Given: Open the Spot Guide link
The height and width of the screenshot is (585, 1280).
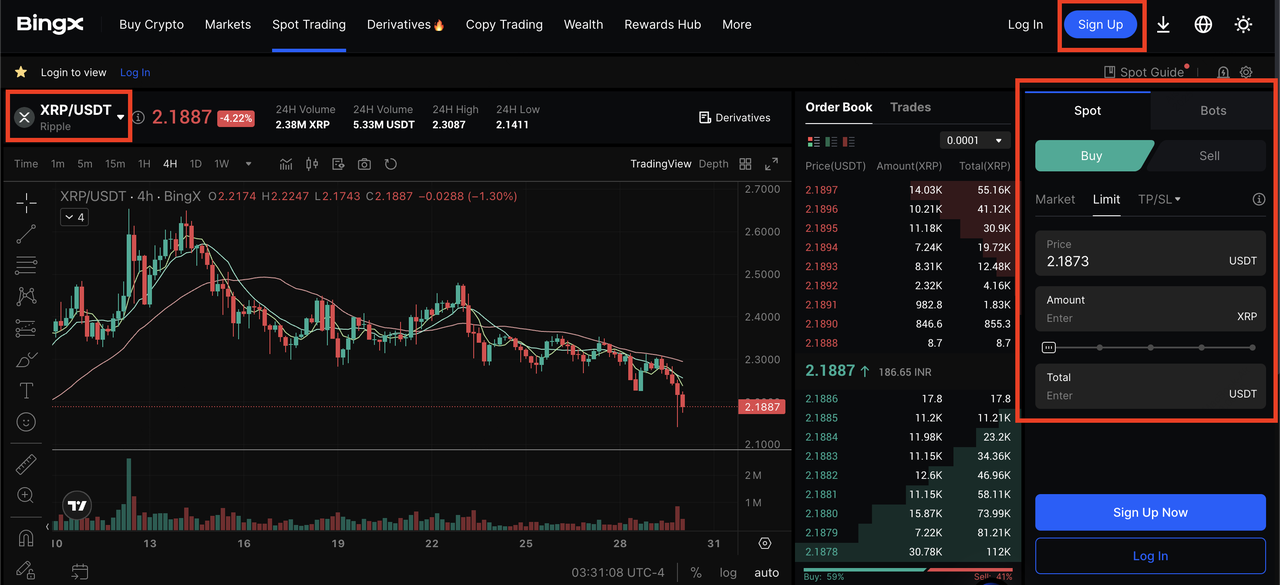Looking at the screenshot, I should pyautogui.click(x=1143, y=72).
